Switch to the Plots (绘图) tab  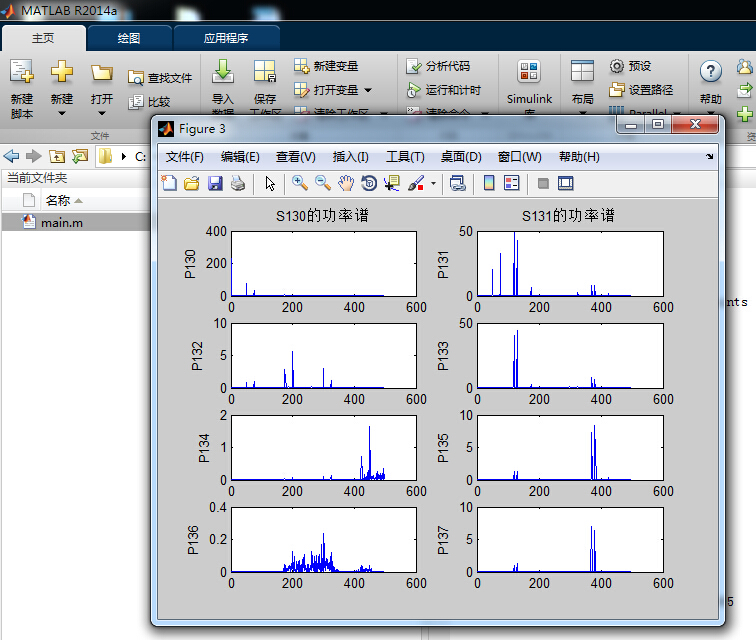coord(129,38)
